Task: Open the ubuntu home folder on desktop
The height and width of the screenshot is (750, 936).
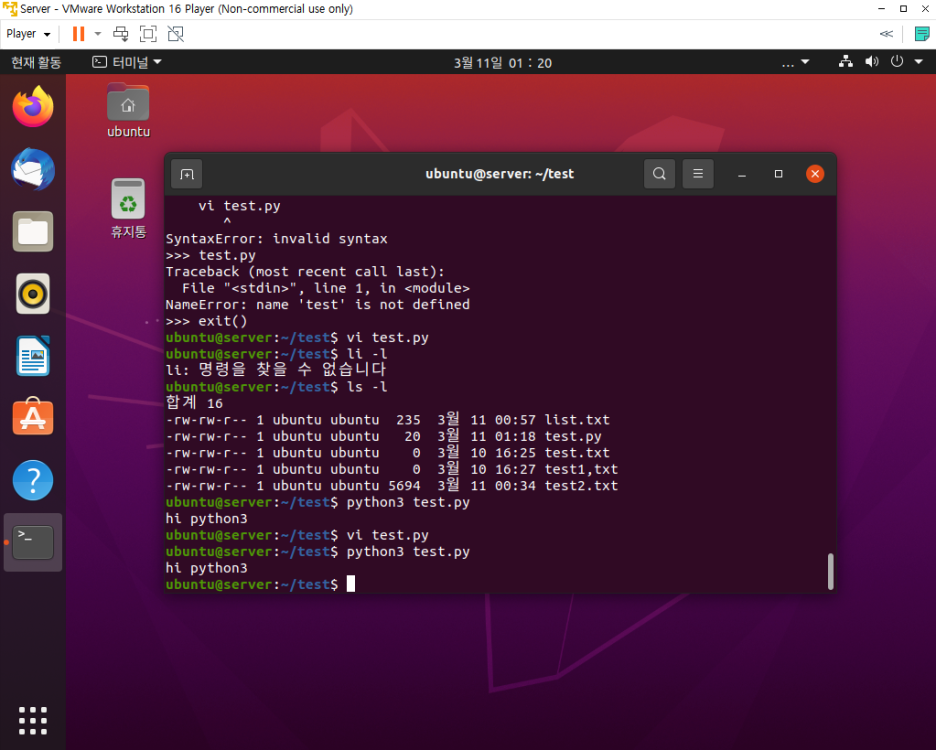Action: coord(128,111)
